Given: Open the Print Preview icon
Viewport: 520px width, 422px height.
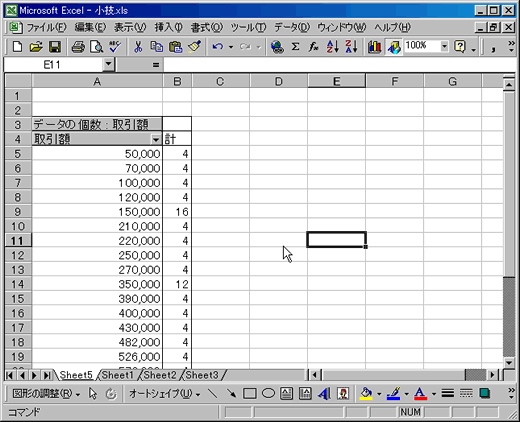Looking at the screenshot, I should (97, 47).
